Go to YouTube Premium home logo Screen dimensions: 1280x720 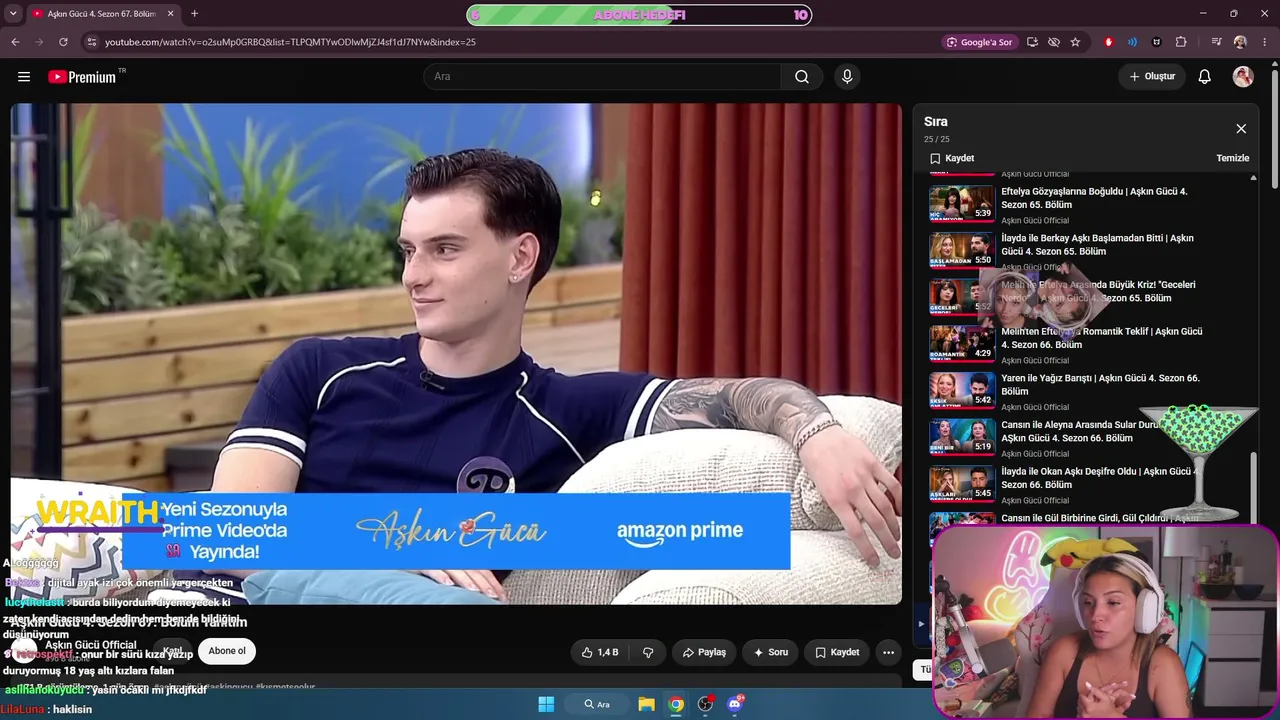click(x=82, y=77)
